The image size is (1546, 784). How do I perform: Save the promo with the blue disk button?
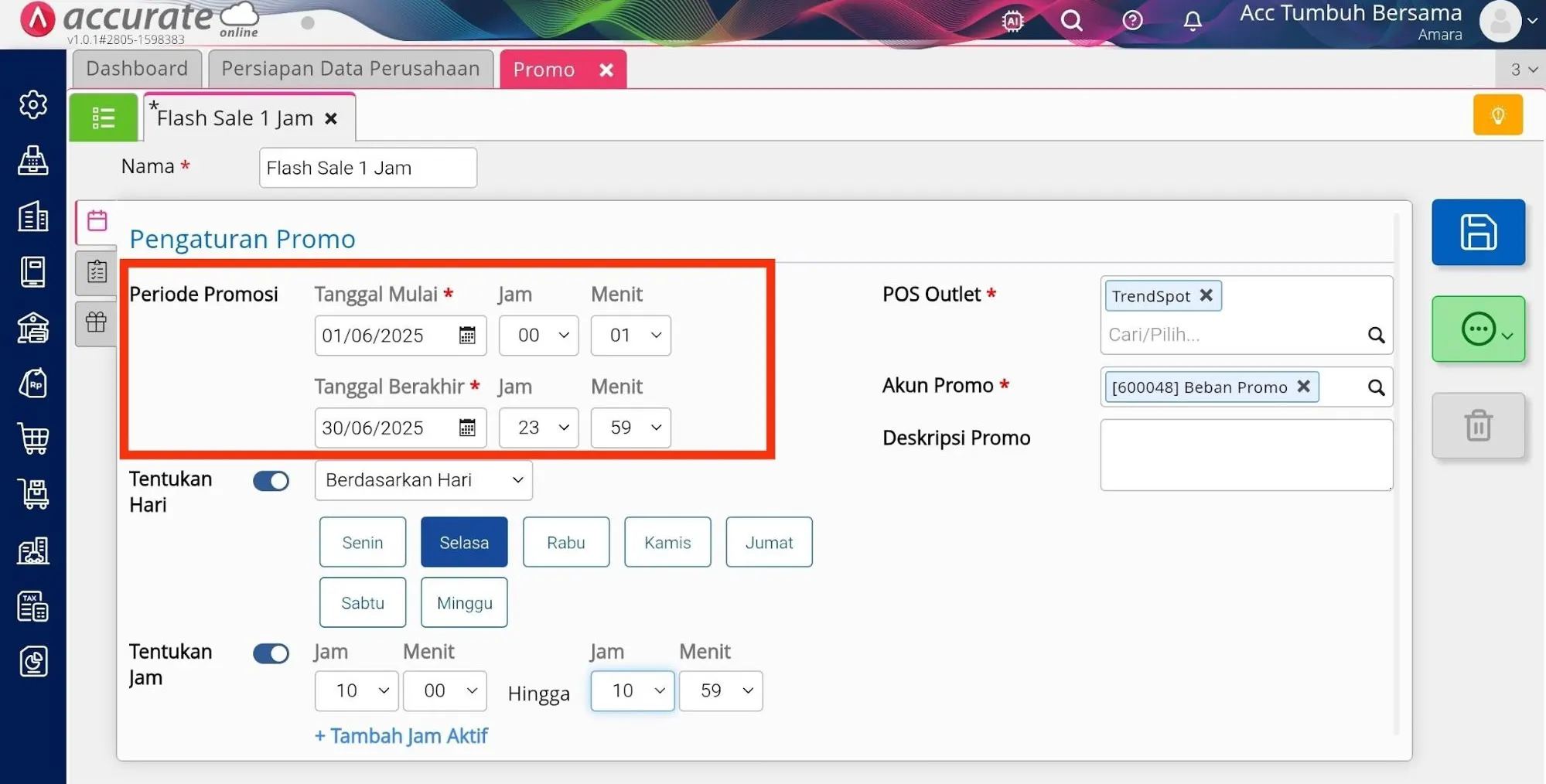coord(1478,232)
